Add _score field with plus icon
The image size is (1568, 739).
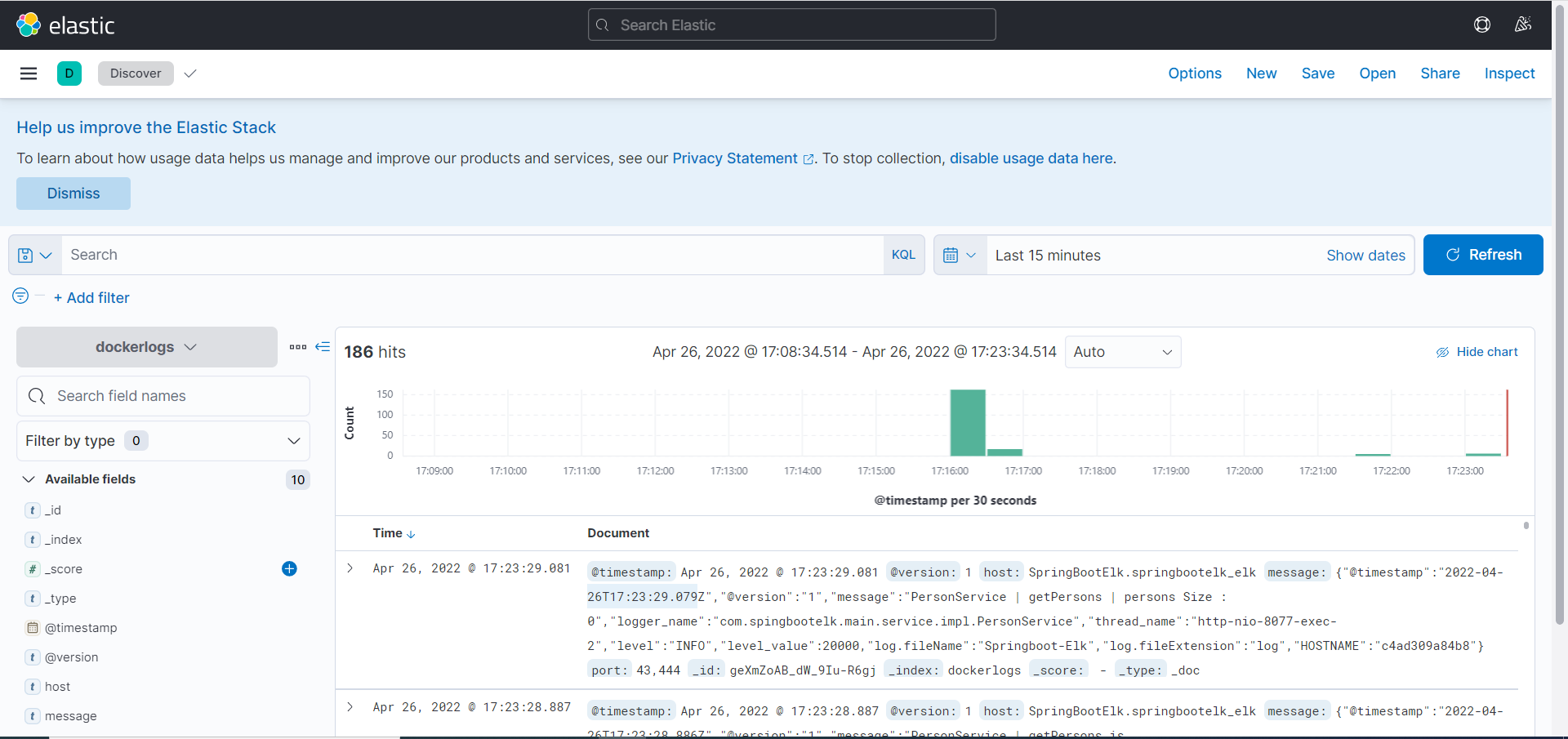point(289,569)
